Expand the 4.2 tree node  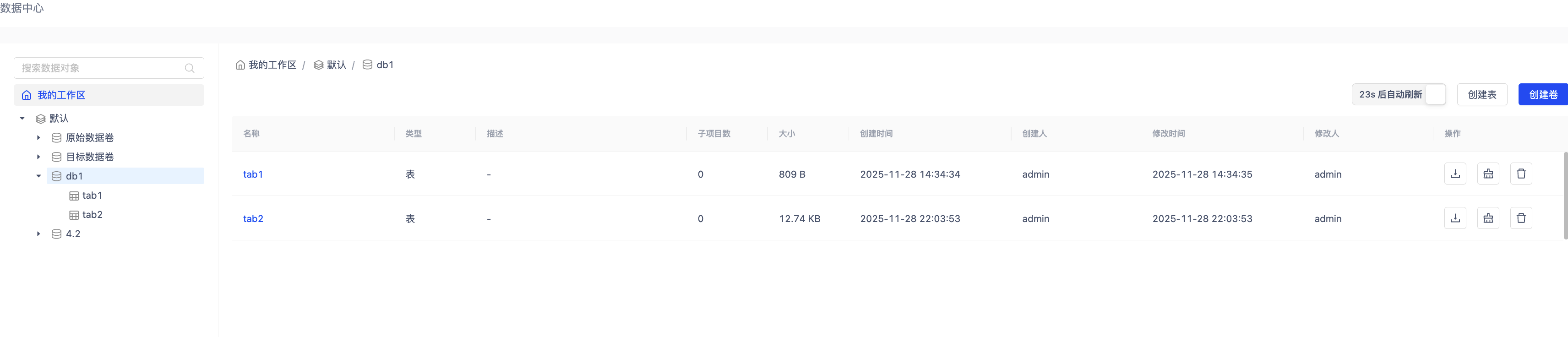(38, 234)
